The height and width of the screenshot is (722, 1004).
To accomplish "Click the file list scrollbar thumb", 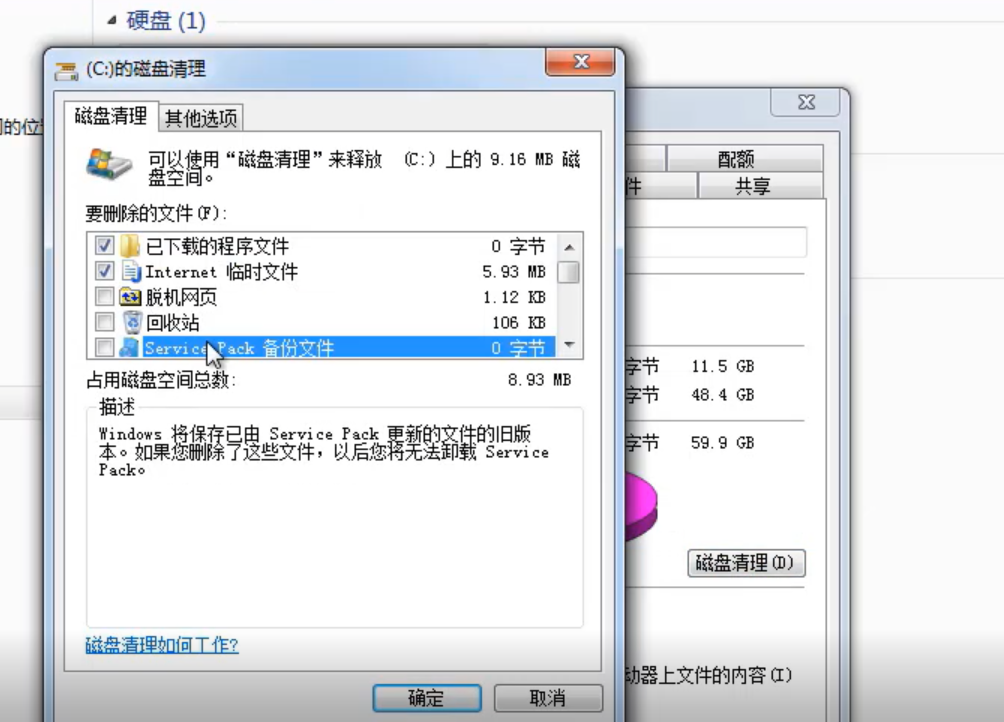I will coord(569,272).
